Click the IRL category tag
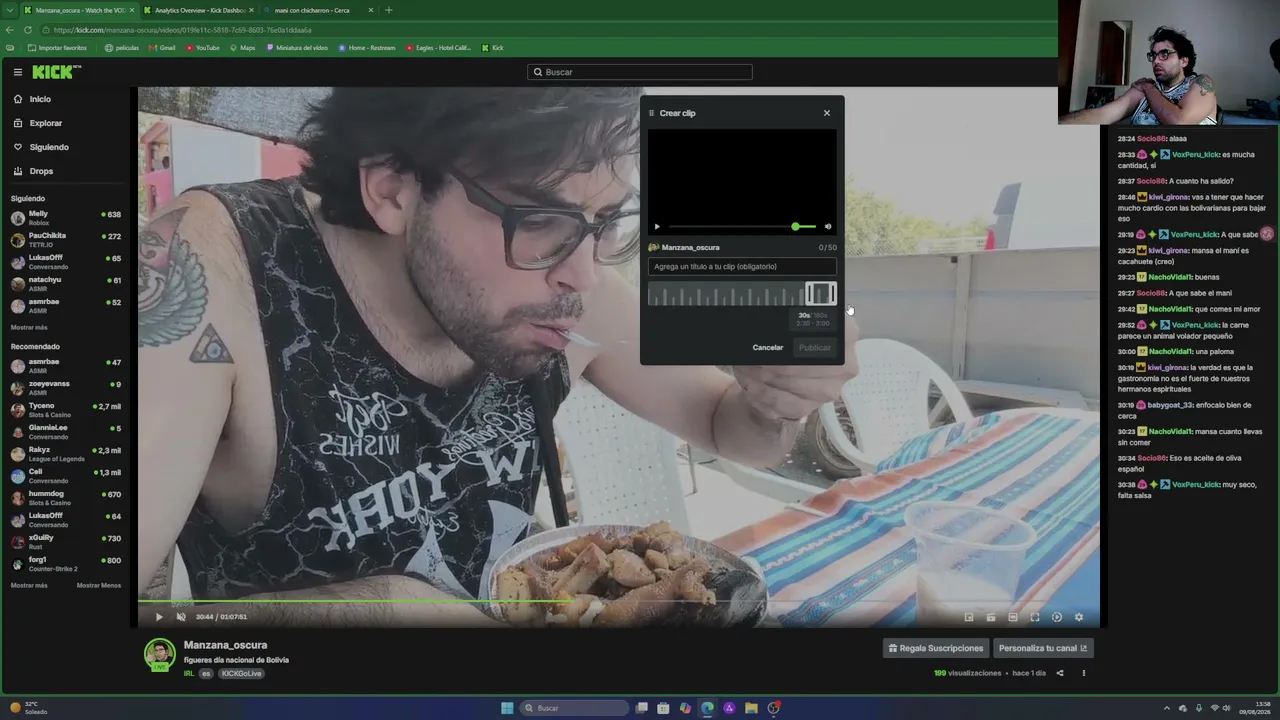The height and width of the screenshot is (720, 1280). (x=189, y=674)
